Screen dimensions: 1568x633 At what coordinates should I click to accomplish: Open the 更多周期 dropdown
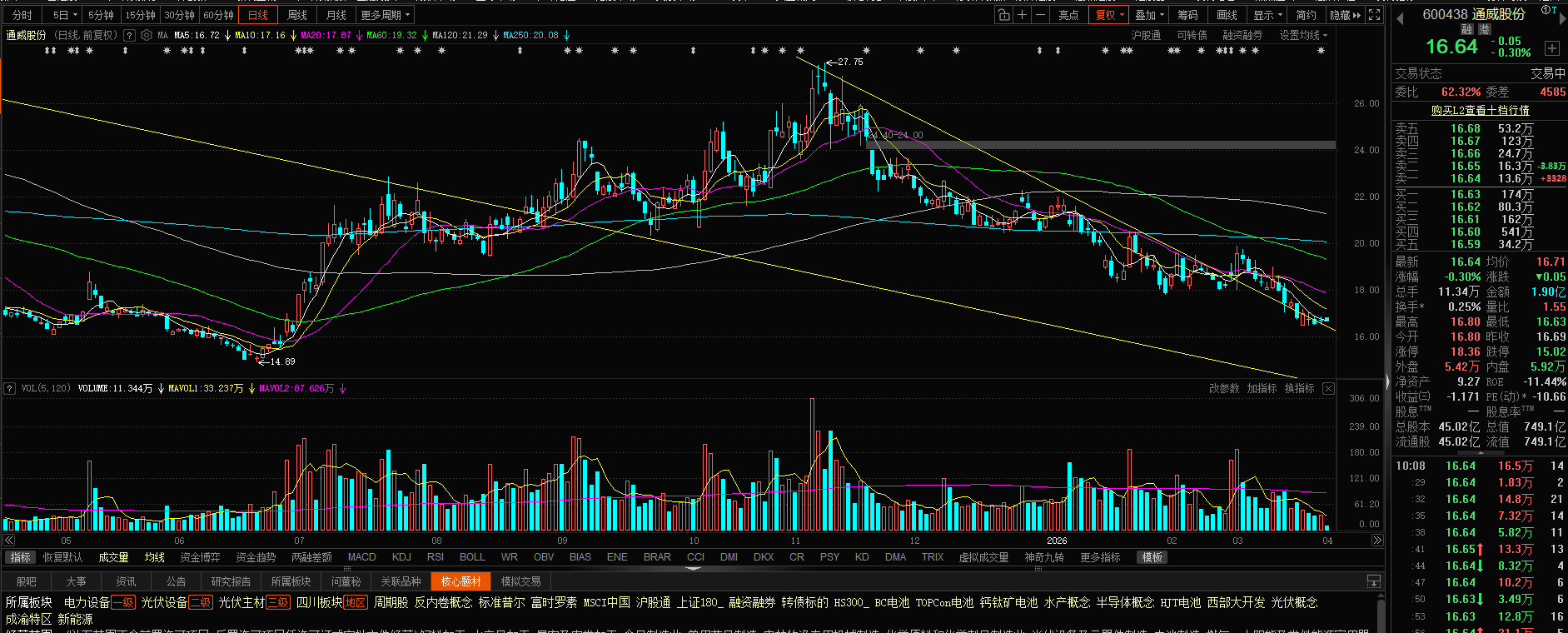click(385, 15)
